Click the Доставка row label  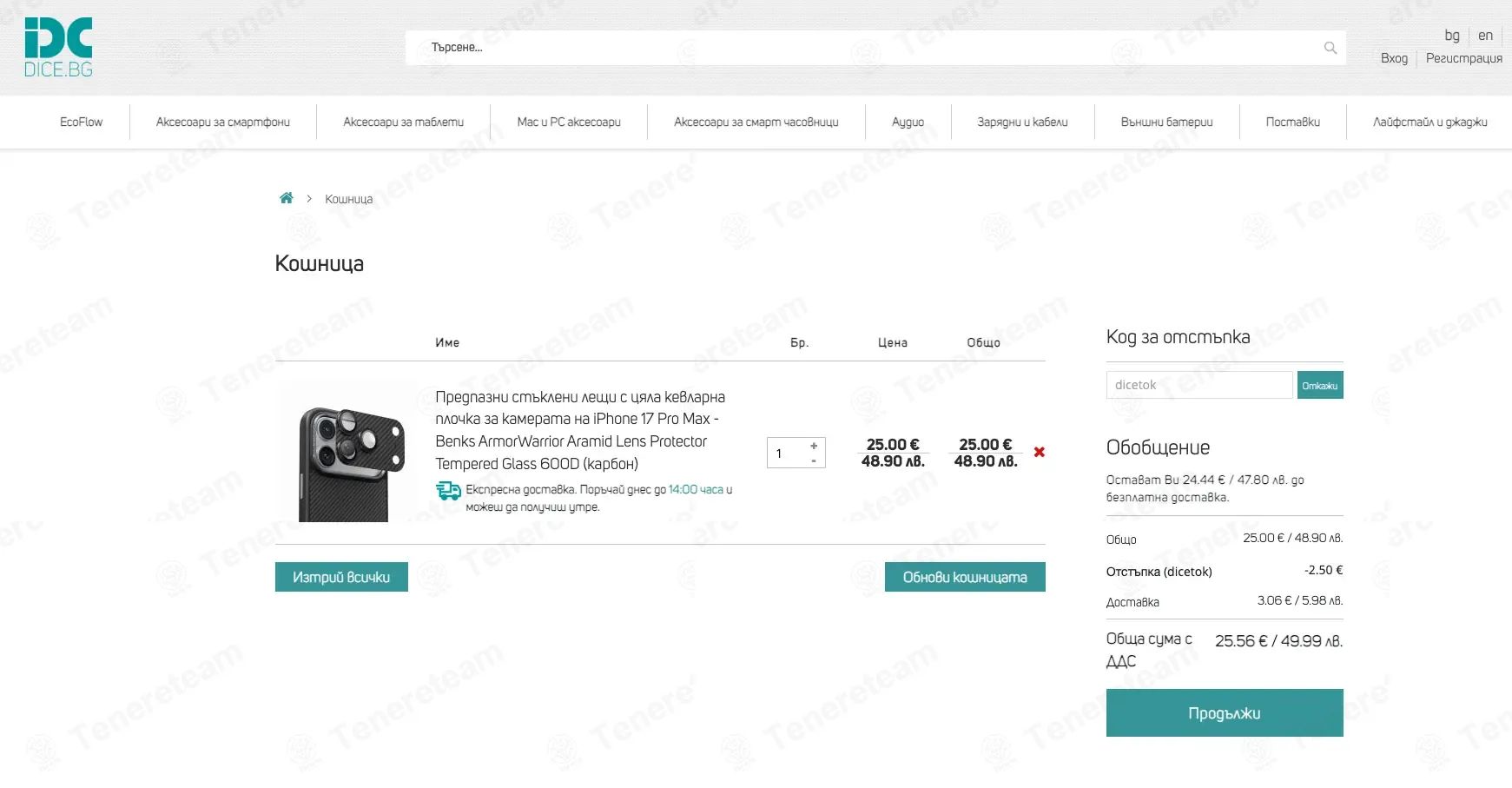1132,602
